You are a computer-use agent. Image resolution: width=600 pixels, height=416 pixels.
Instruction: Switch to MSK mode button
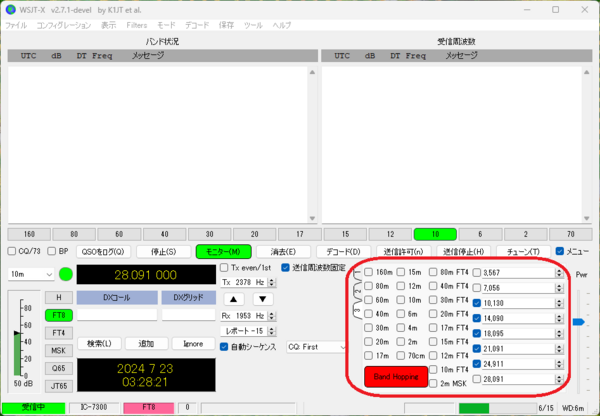point(59,351)
